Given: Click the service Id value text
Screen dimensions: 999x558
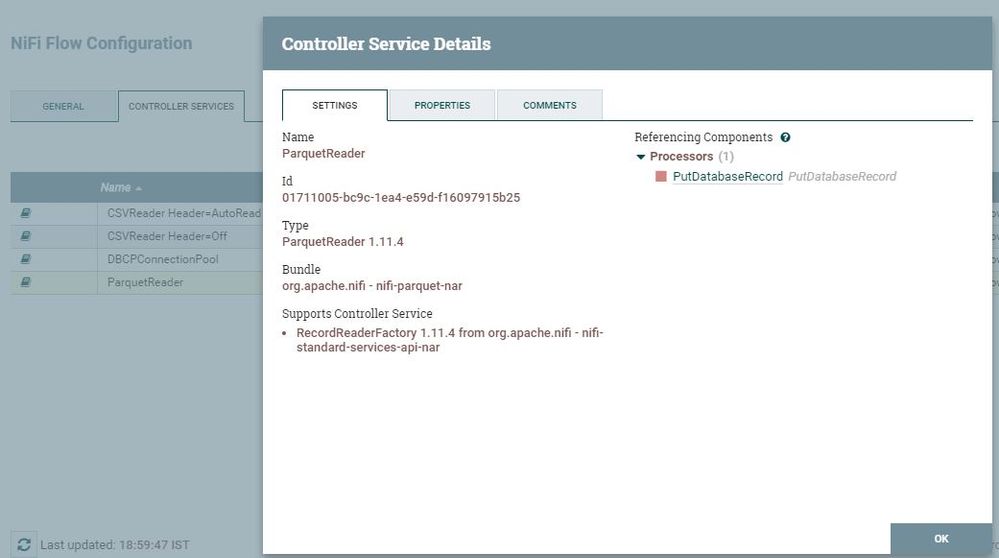Looking at the screenshot, I should [x=401, y=197].
